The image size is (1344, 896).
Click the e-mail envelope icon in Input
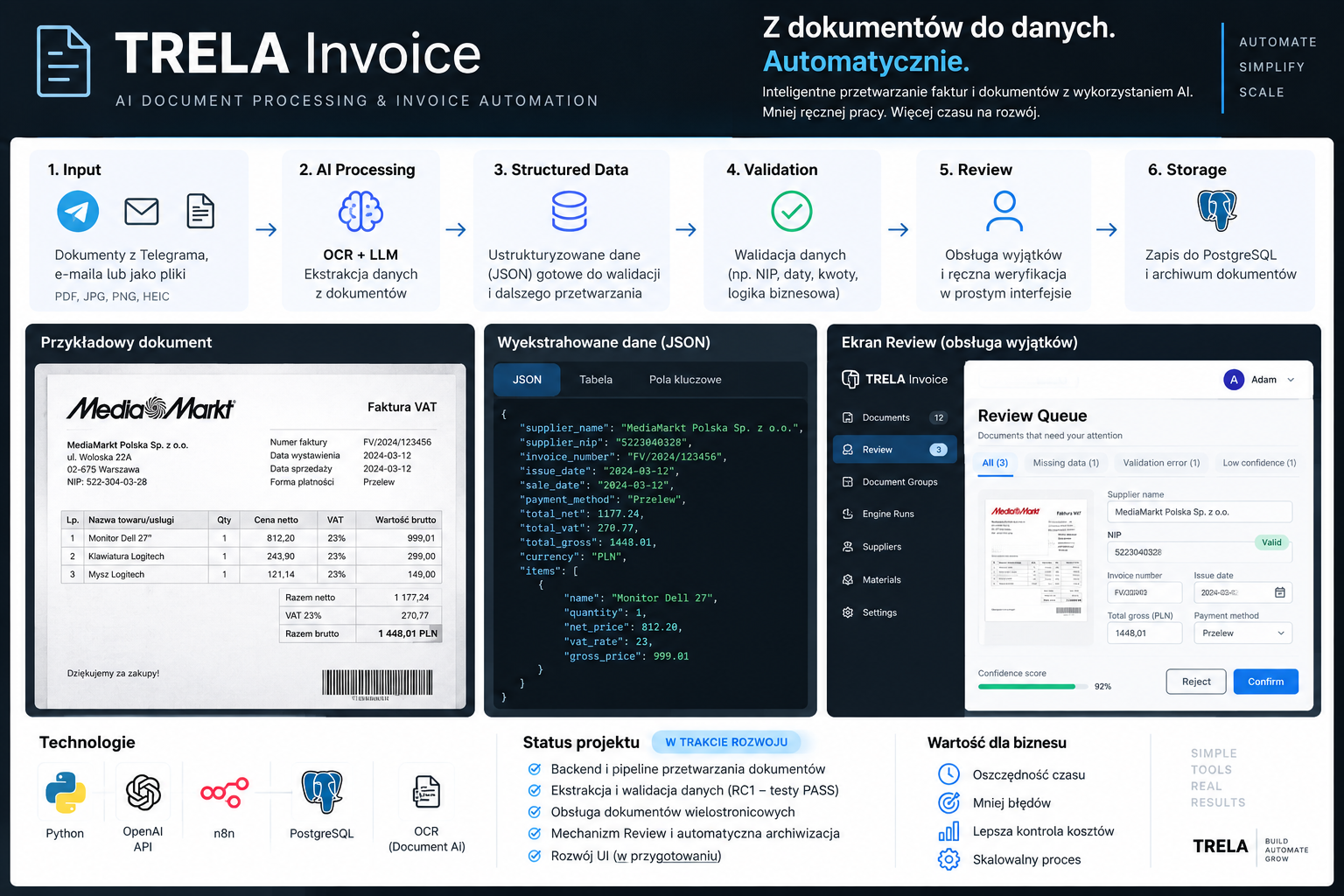142,212
